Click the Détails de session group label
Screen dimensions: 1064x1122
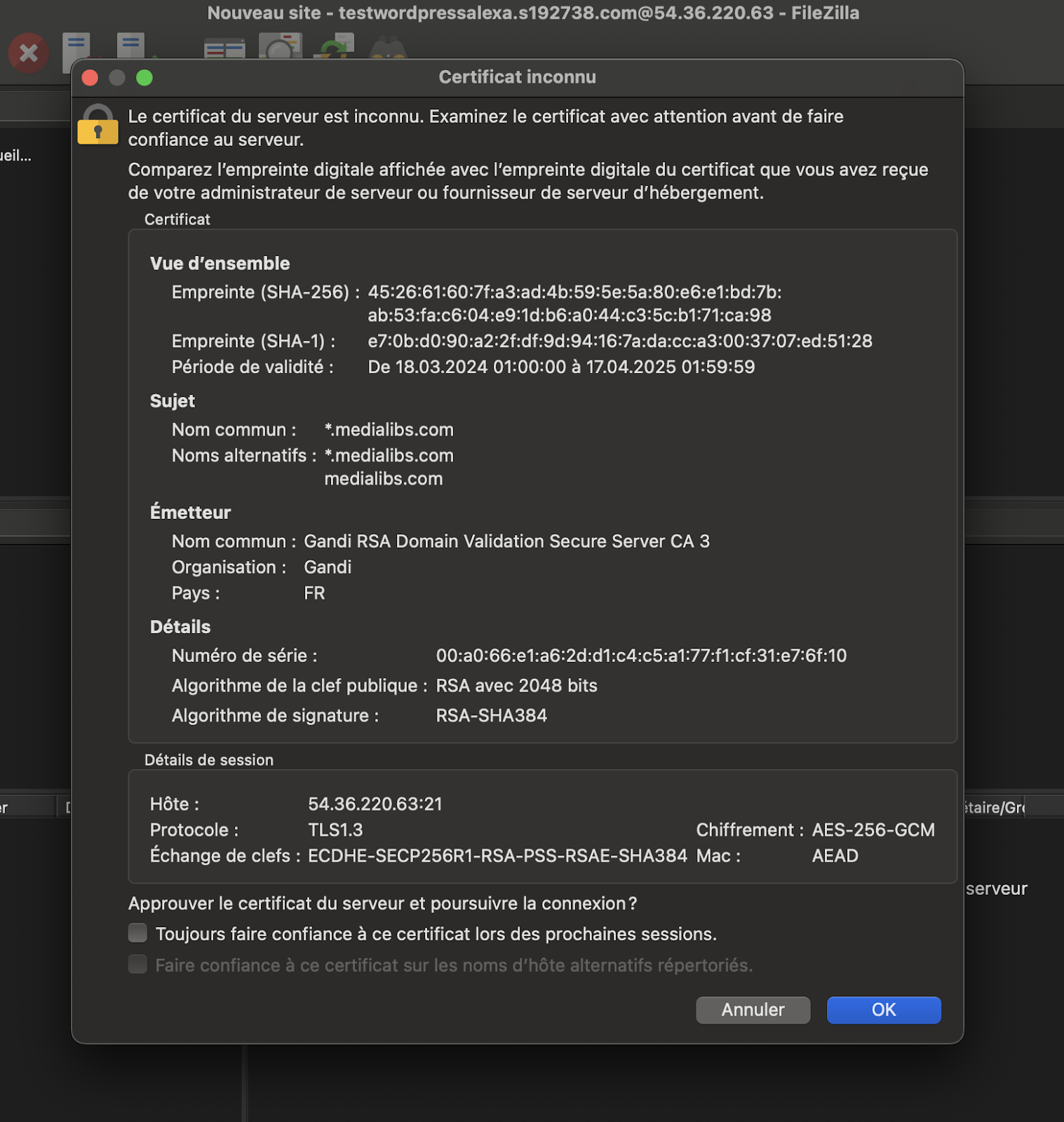(209, 759)
